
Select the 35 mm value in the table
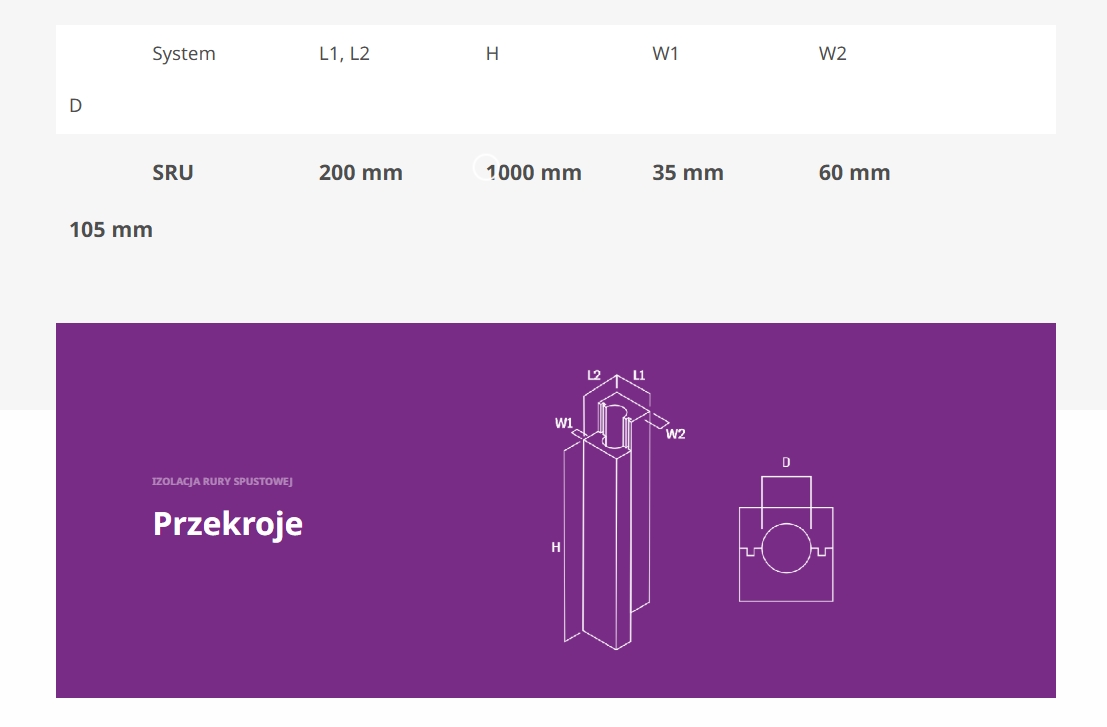pyautogui.click(x=688, y=172)
